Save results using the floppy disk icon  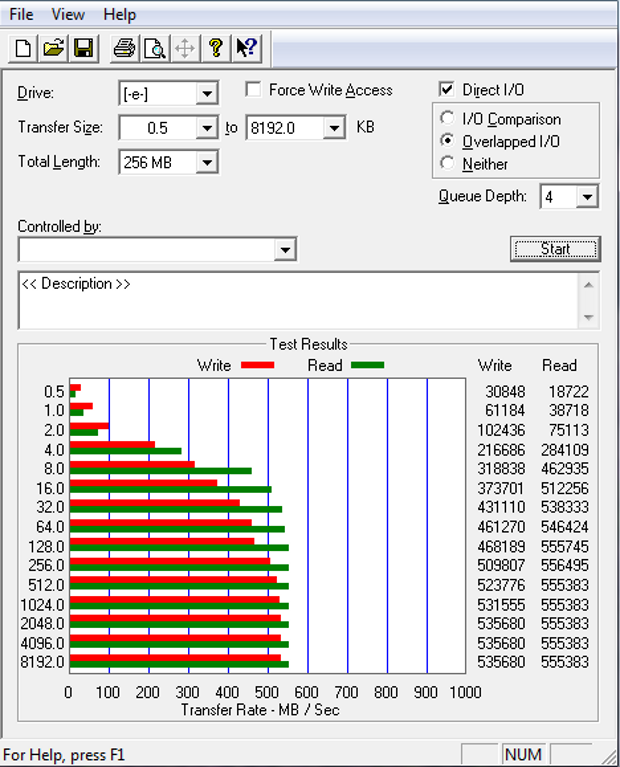point(83,48)
